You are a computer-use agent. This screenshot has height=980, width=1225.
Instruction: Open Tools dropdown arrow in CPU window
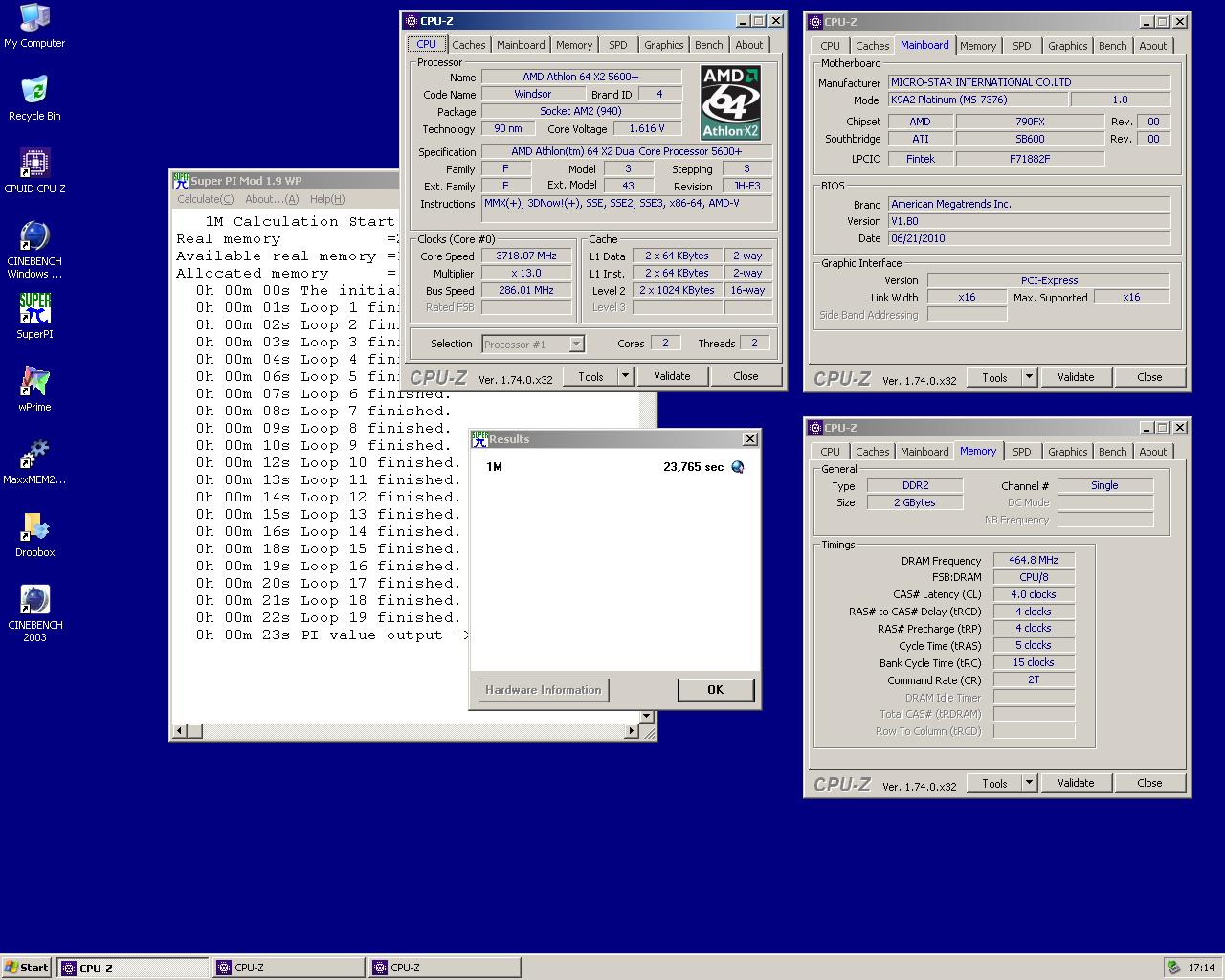(625, 376)
